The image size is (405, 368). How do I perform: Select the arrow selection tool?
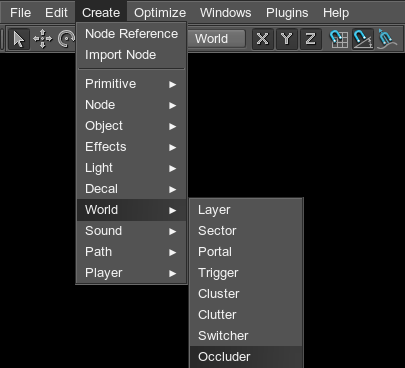[x=19, y=39]
